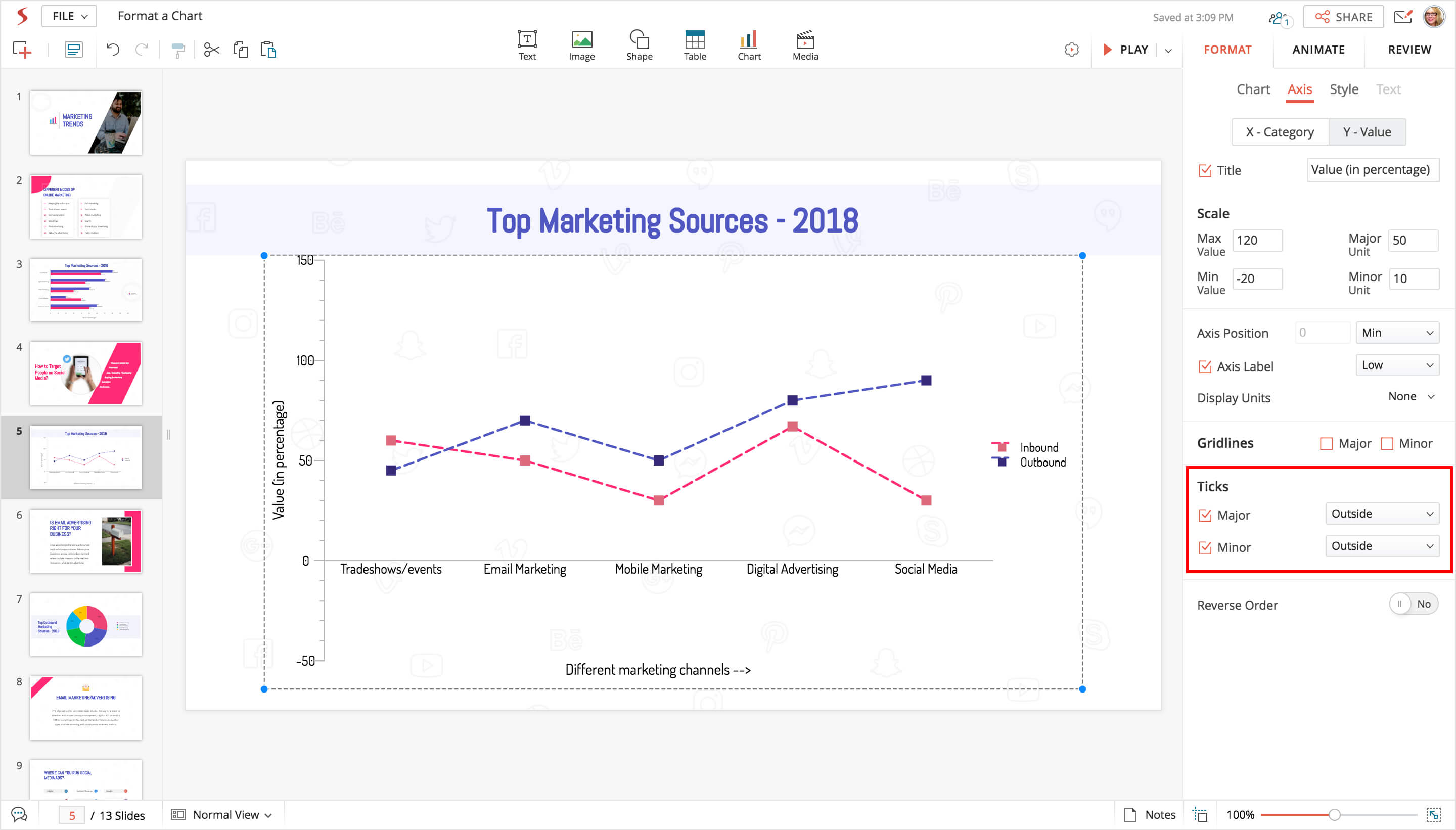This screenshot has height=830, width=1456.
Task: Open the Media insert tool
Action: [x=804, y=45]
